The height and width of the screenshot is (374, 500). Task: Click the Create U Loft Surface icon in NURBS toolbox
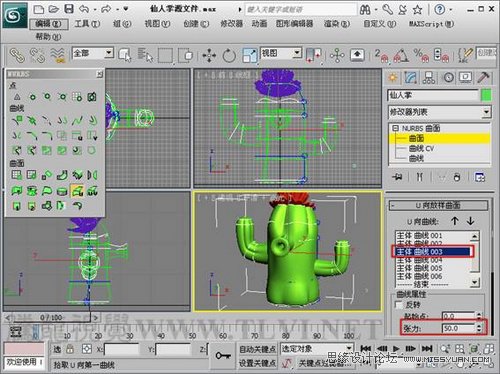(77, 191)
